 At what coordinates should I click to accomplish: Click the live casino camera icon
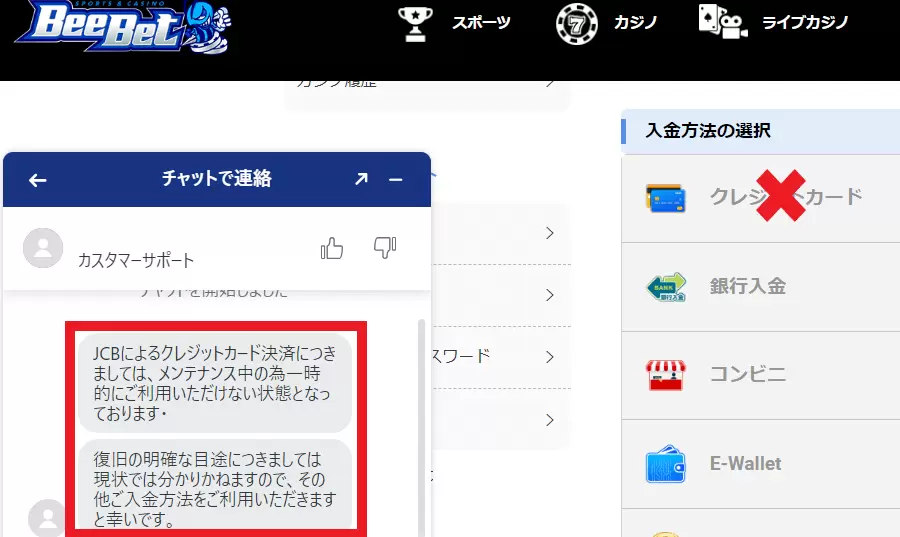coord(722,22)
